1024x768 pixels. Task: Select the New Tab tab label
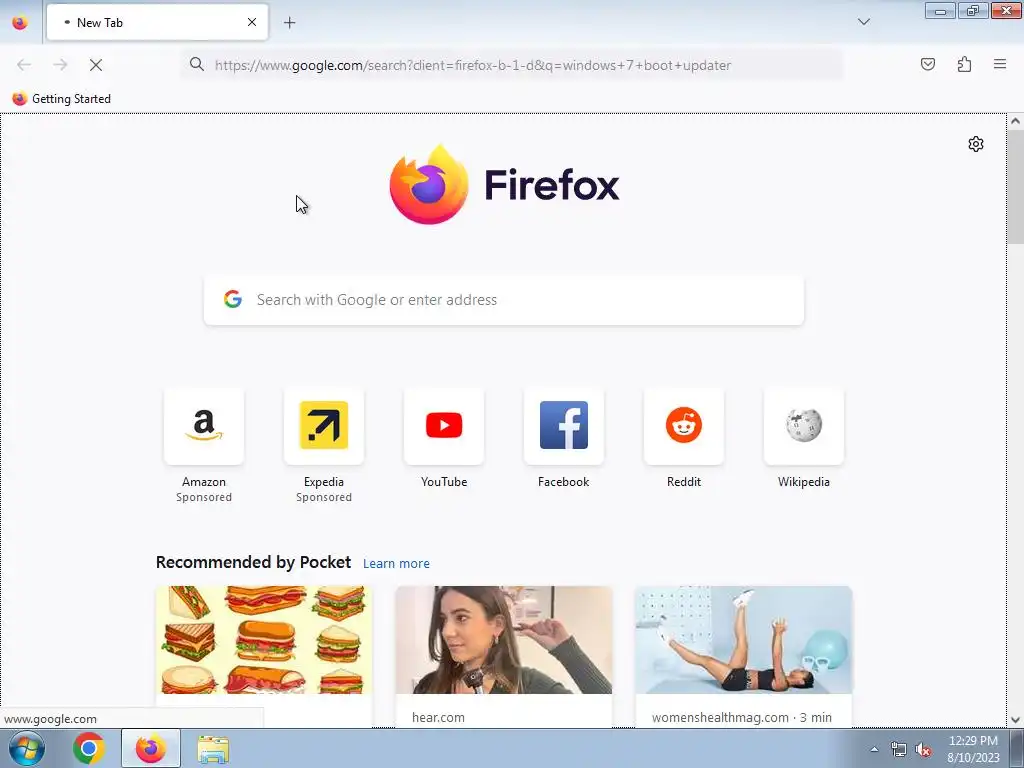[x=100, y=23]
